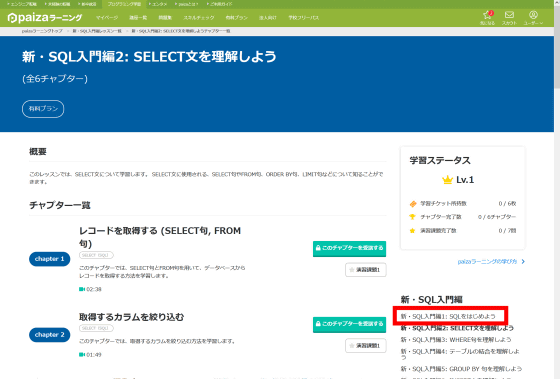Image resolution: width=560 pixels, height=379 pixels.
Task: Click the 新・SQL入門編レッスン一覧 breadcrumb link
Action: coord(97,31)
